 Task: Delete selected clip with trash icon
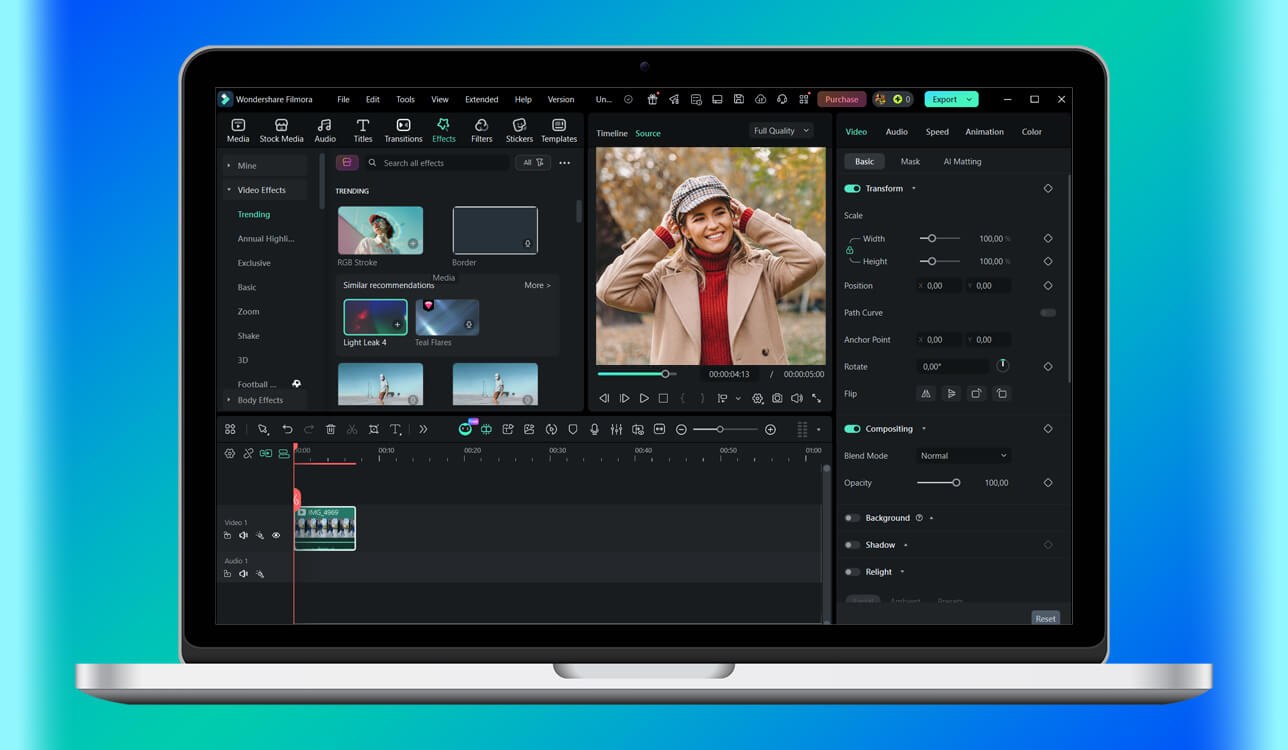coord(330,429)
